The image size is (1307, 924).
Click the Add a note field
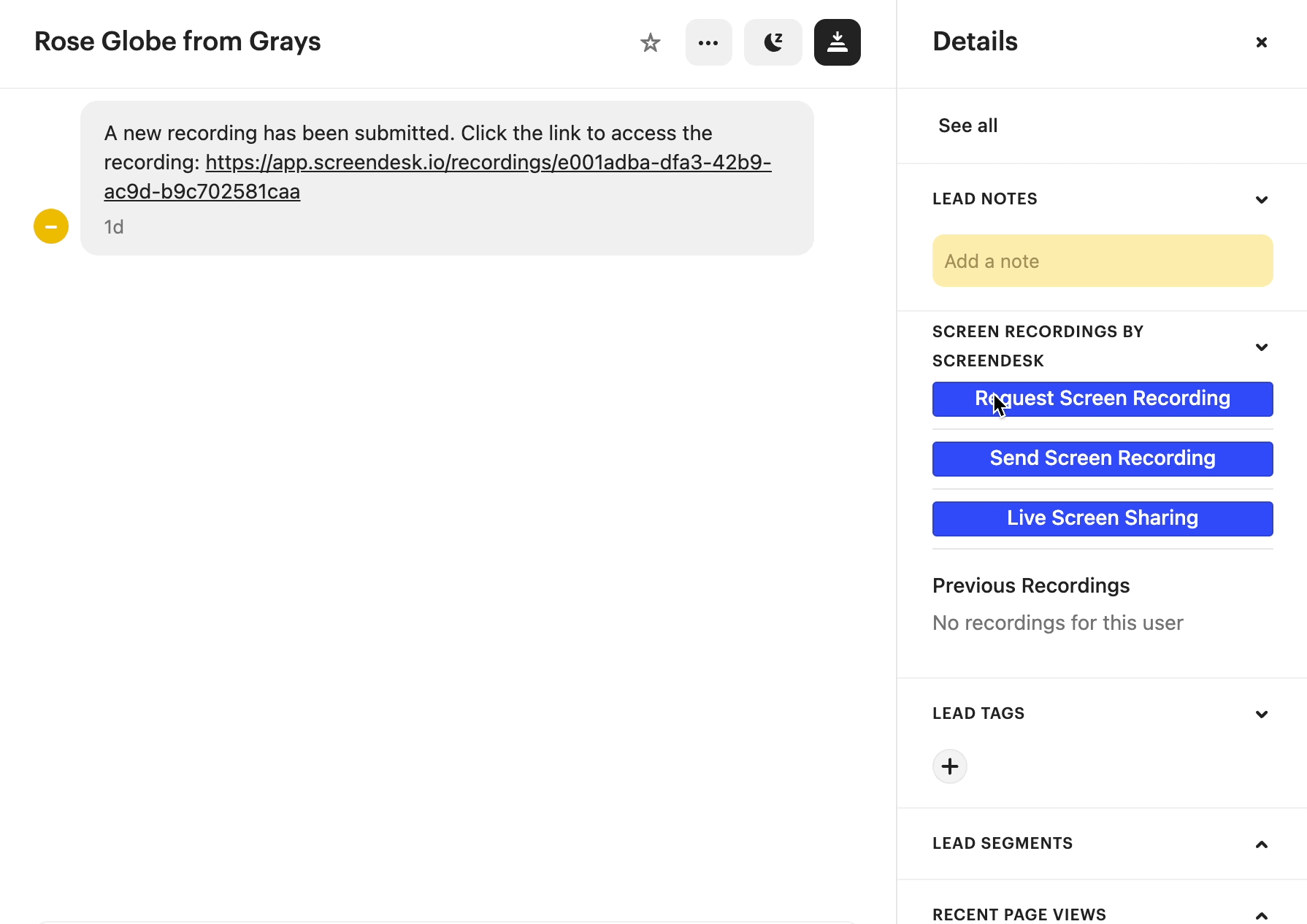coord(1102,261)
